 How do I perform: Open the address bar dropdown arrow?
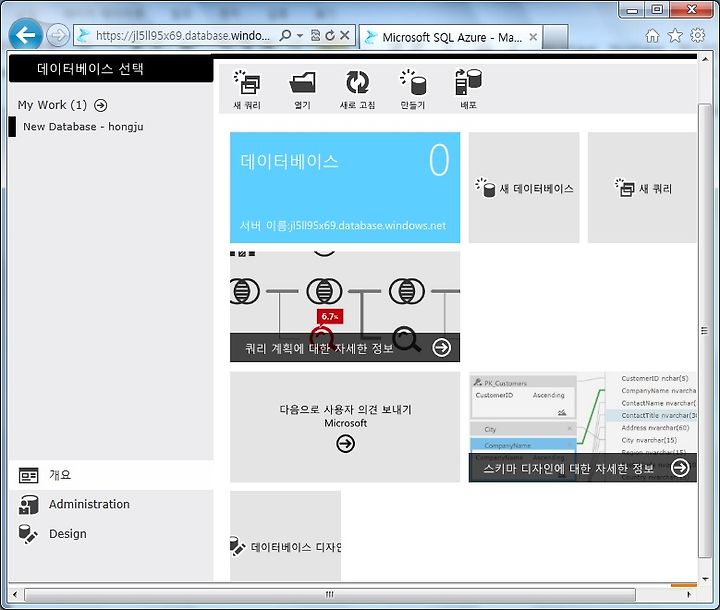pos(300,35)
